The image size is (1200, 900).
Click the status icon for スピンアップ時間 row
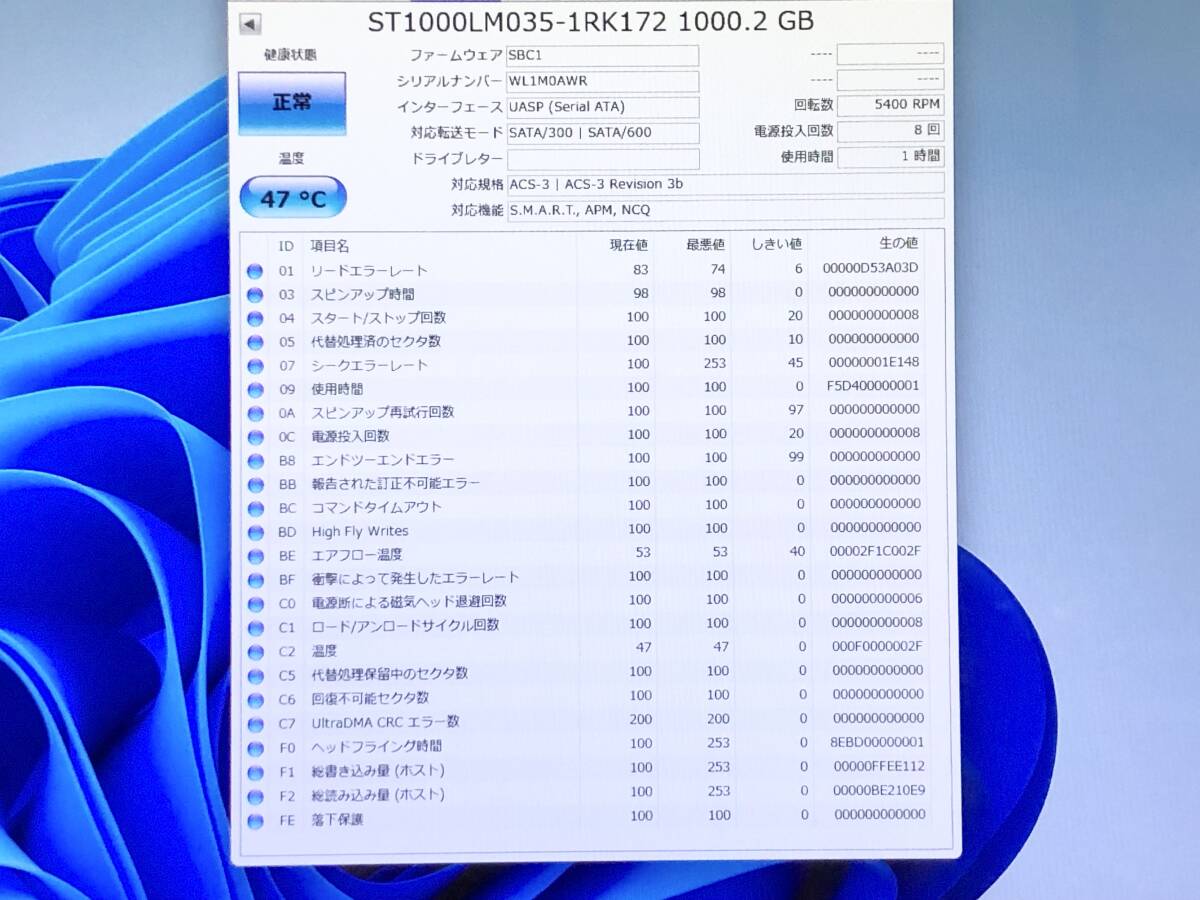coord(254,295)
